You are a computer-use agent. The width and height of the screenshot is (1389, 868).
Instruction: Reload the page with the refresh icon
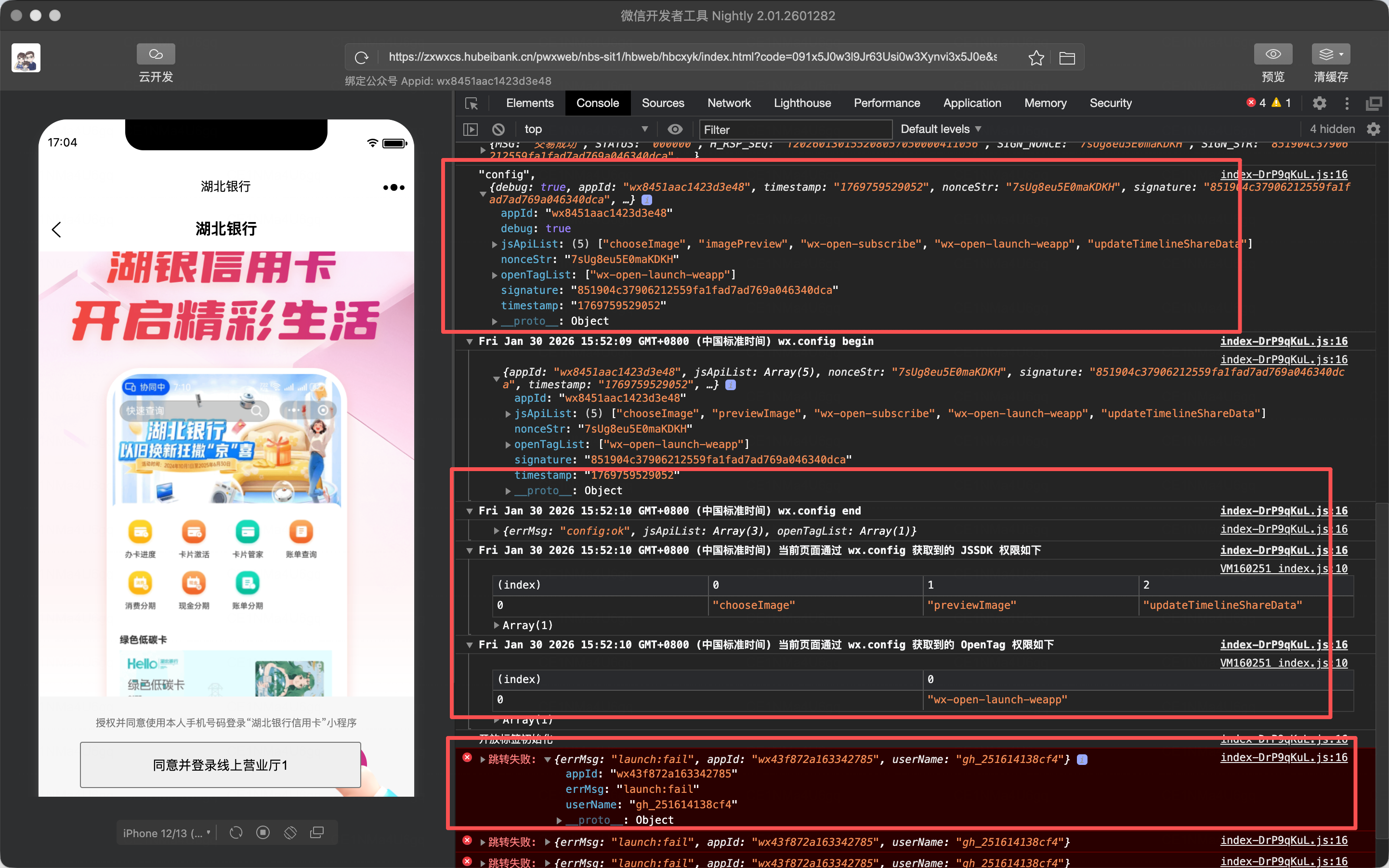(362, 57)
